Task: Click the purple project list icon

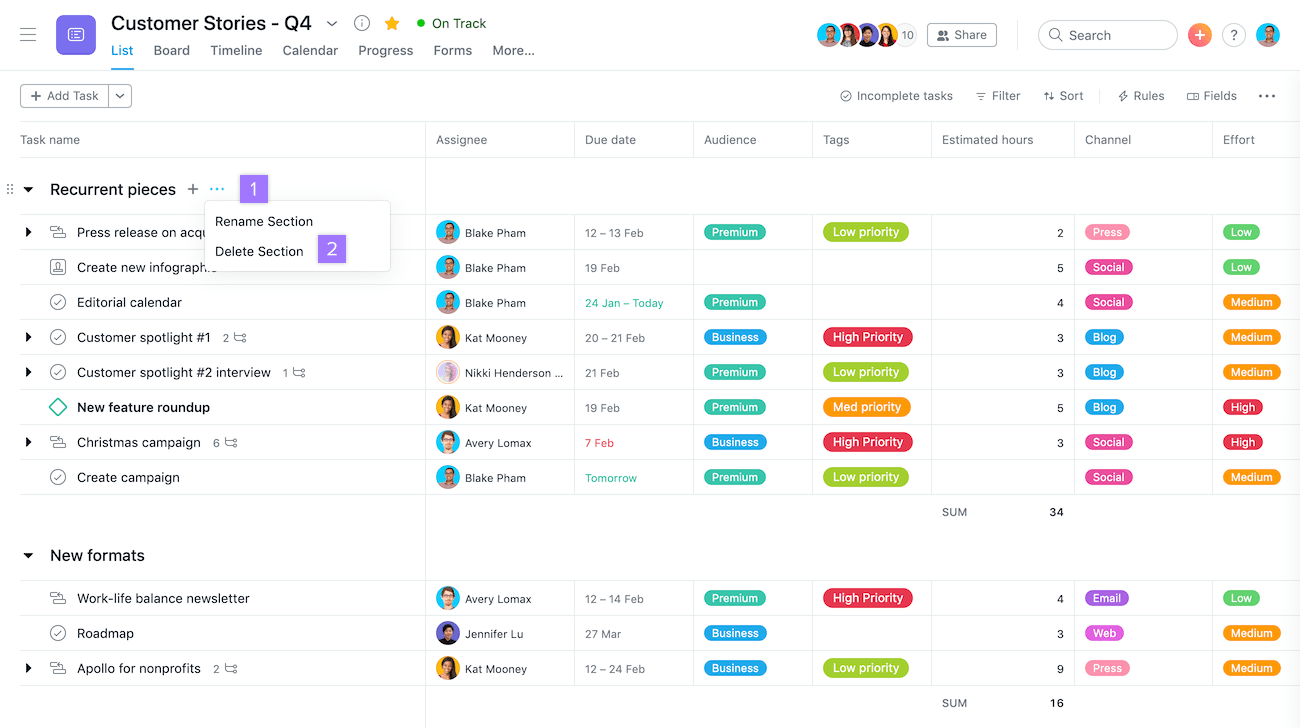Action: (x=76, y=35)
